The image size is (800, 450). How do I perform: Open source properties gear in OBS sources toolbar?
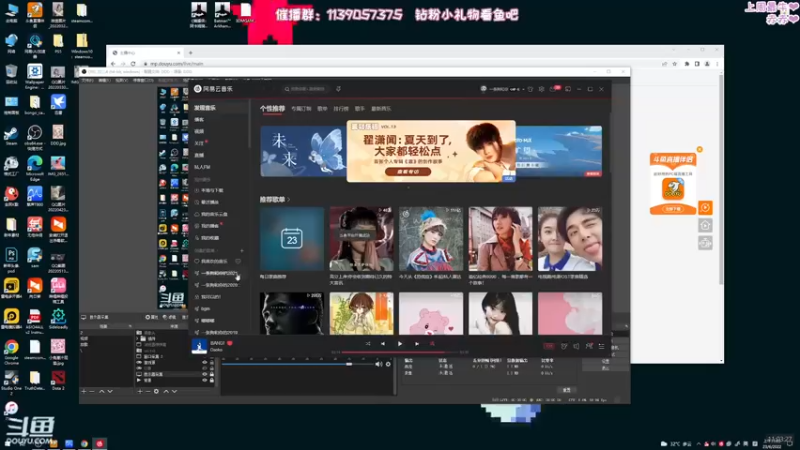(x=156, y=391)
